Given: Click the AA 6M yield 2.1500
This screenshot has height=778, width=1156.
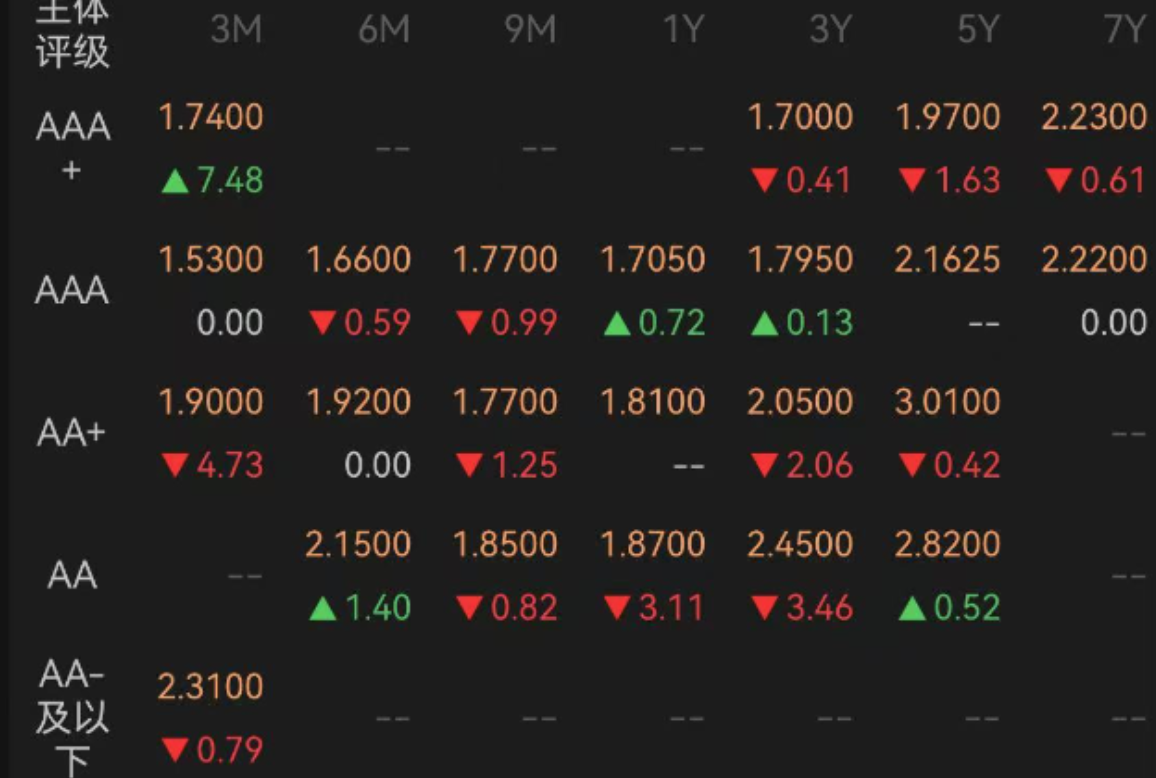Looking at the screenshot, I should pyautogui.click(x=358, y=544).
